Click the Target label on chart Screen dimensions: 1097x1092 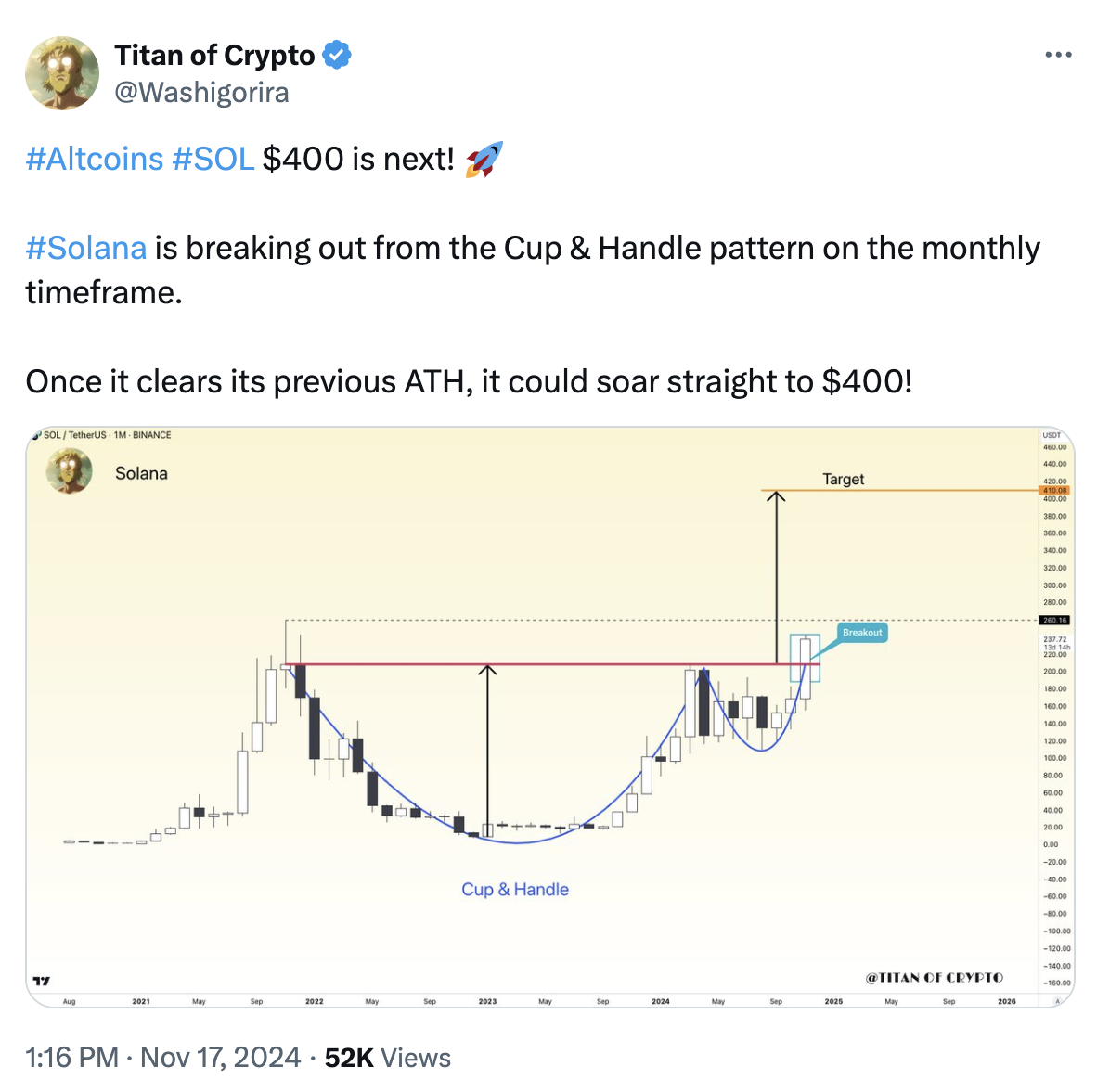(843, 479)
